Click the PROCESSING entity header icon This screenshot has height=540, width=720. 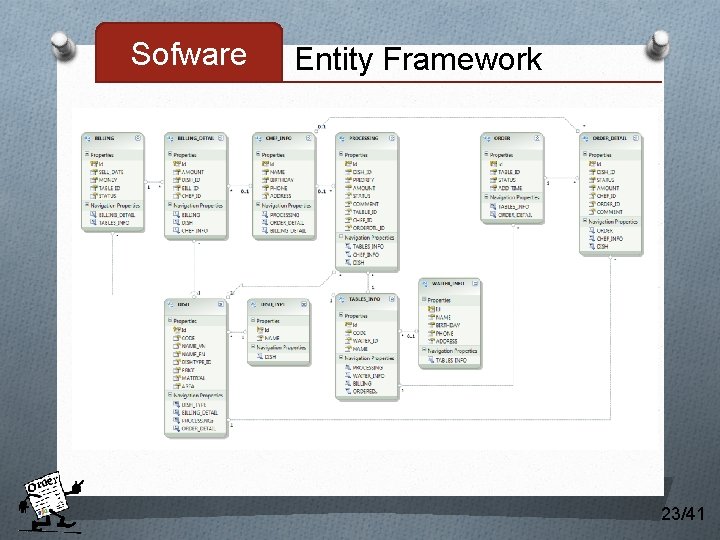pos(342,138)
